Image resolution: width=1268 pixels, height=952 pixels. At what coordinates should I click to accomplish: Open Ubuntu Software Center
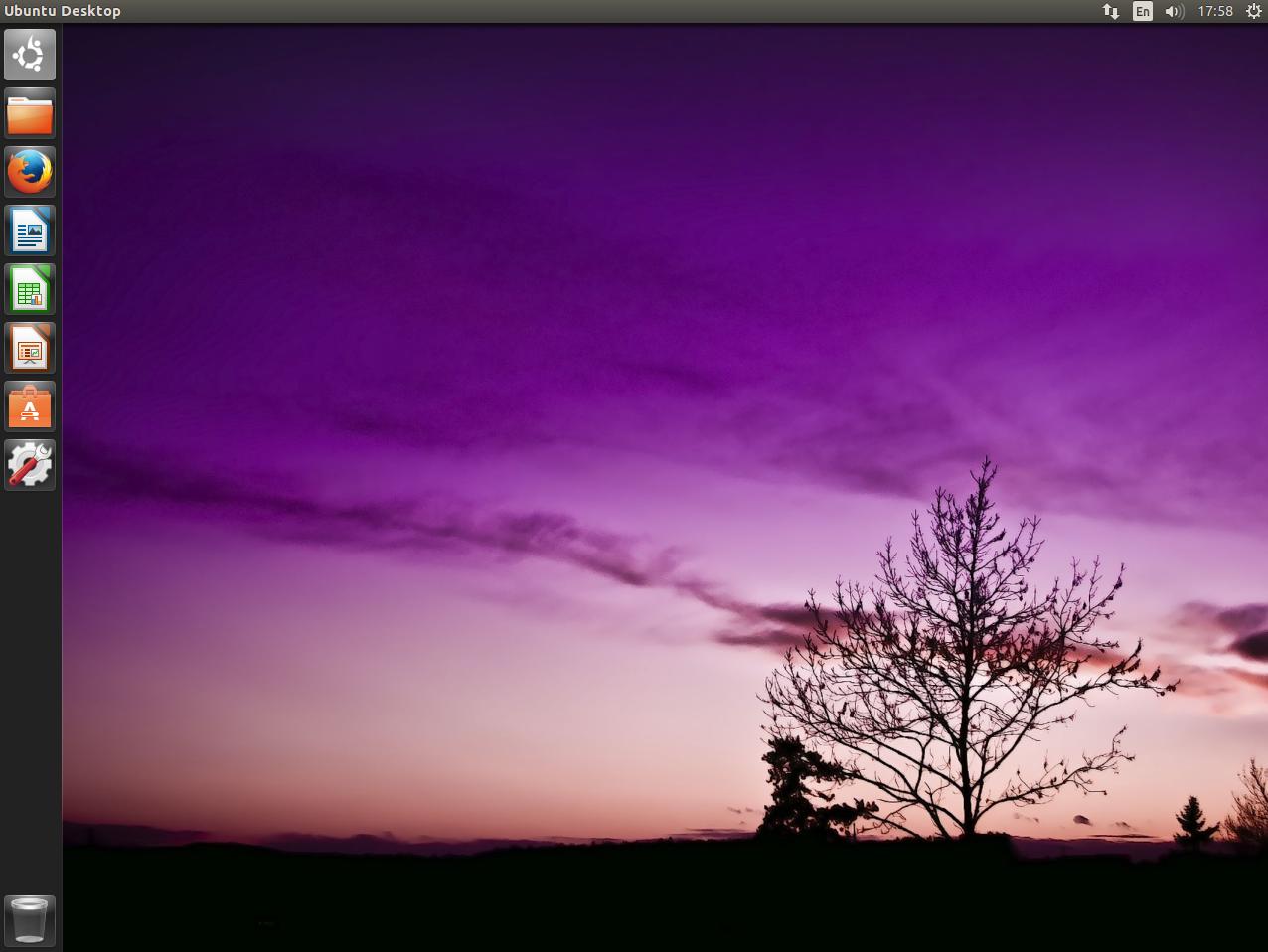30,406
